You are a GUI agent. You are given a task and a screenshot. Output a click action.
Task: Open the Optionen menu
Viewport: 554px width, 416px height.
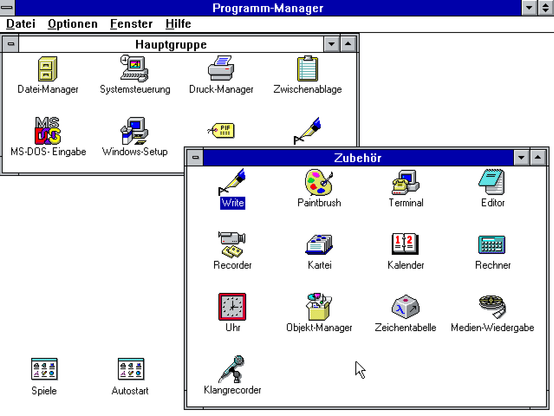coord(73,24)
